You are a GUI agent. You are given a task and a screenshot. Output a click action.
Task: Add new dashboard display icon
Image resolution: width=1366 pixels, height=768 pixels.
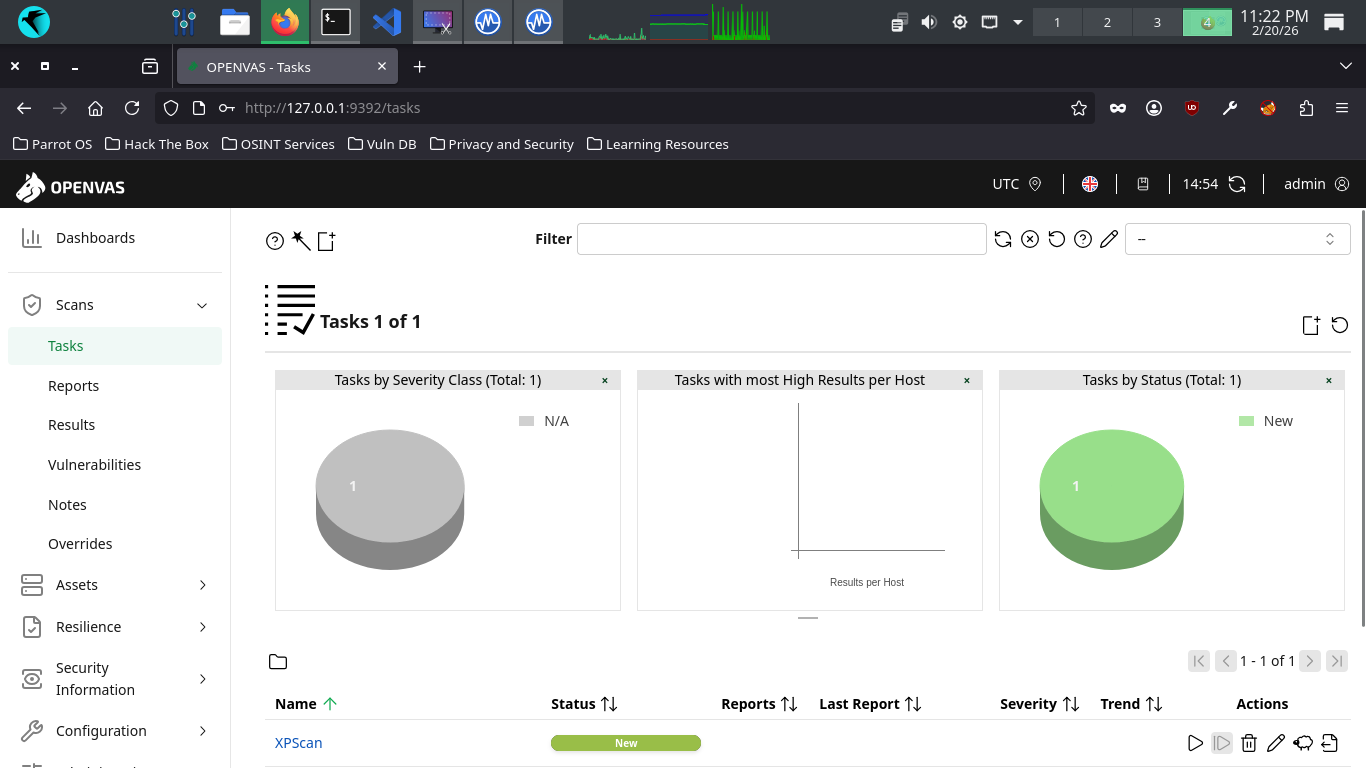click(1311, 325)
